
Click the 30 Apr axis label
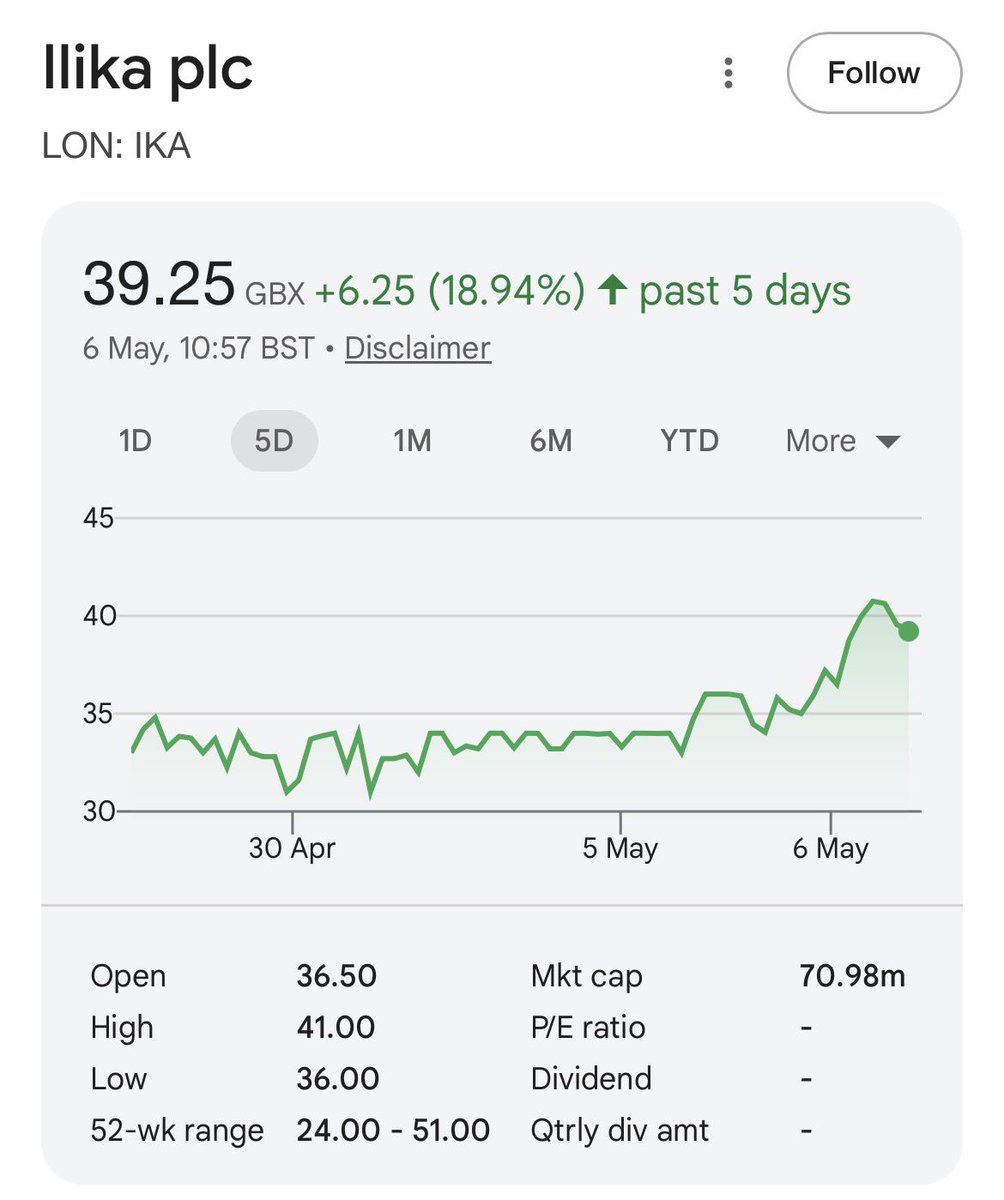292,849
